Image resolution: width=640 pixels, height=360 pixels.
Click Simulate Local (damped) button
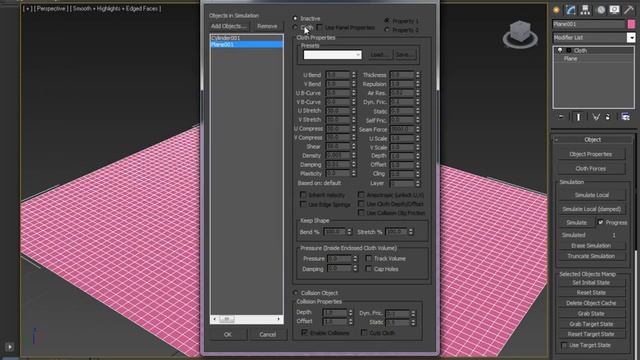(x=591, y=209)
